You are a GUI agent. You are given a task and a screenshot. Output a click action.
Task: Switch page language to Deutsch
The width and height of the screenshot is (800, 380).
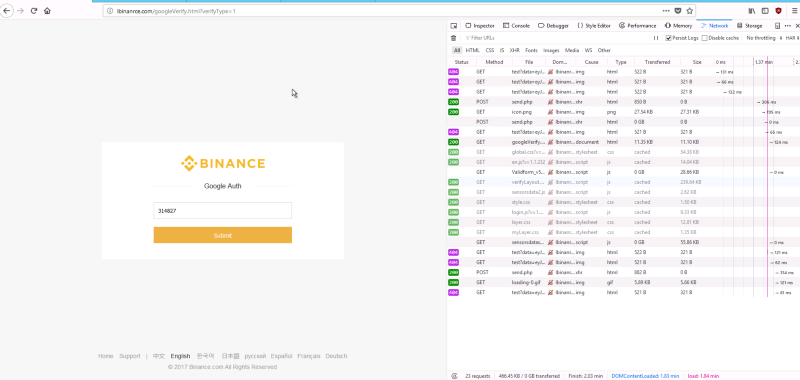point(336,356)
